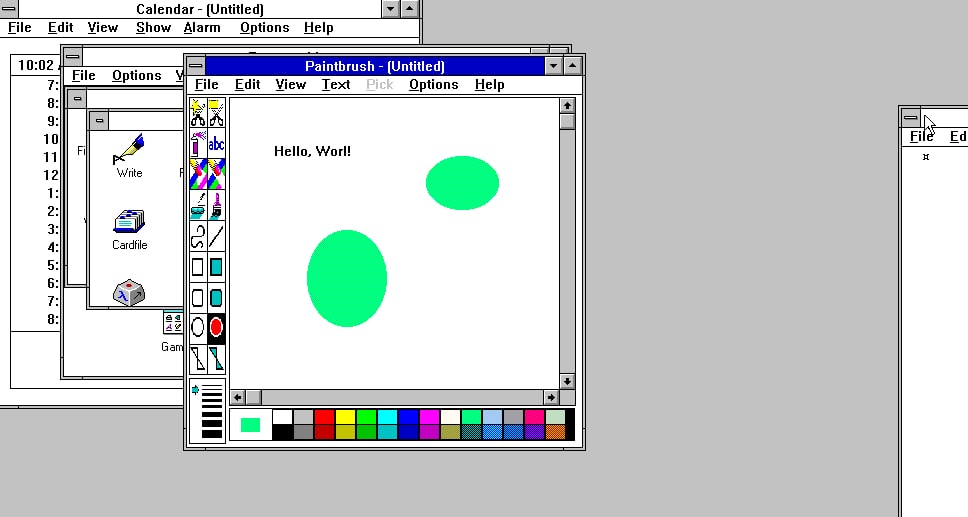
Task: Open the Write icon in Program Manager
Action: point(129,156)
